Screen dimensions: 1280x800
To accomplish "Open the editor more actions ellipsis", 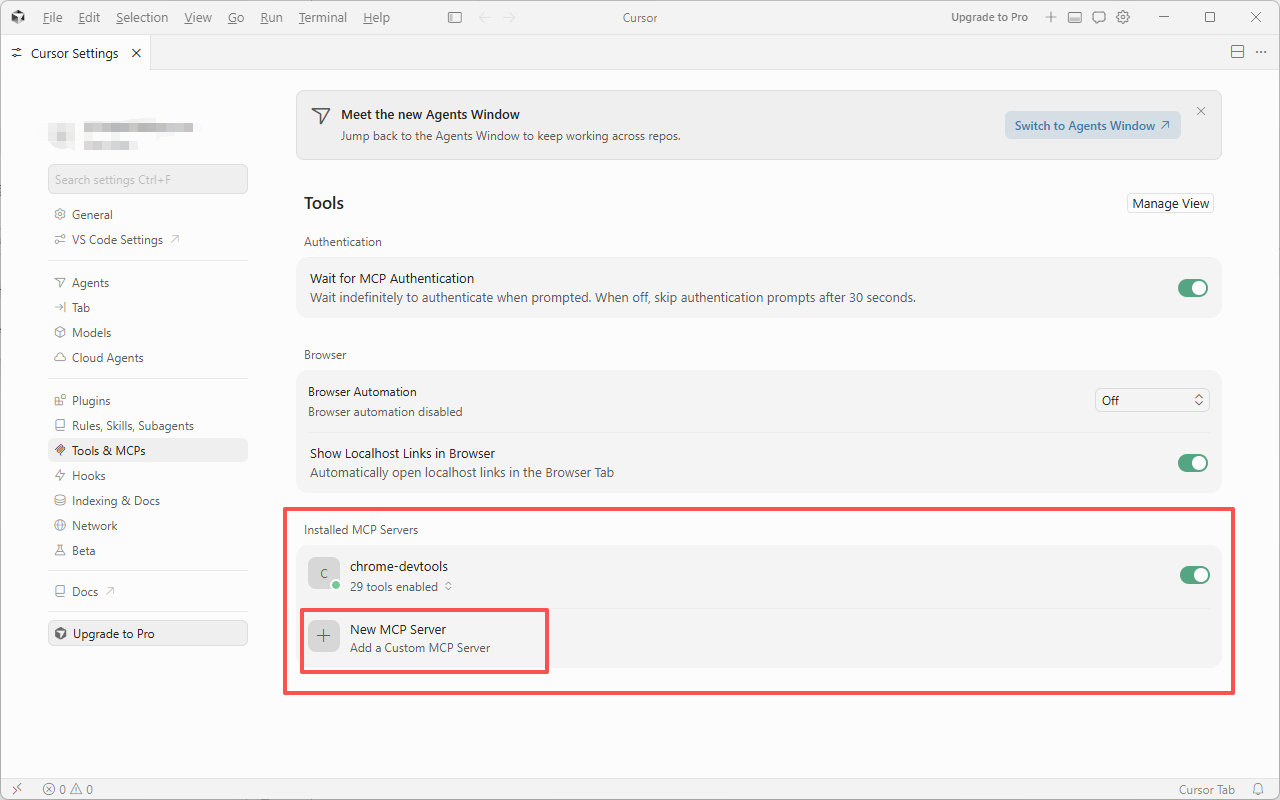I will click(1261, 52).
